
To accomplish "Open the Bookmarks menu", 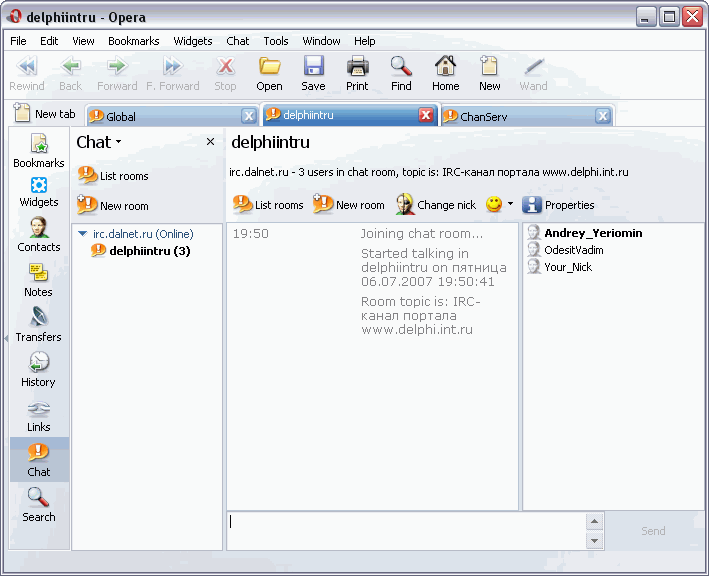I will [133, 41].
